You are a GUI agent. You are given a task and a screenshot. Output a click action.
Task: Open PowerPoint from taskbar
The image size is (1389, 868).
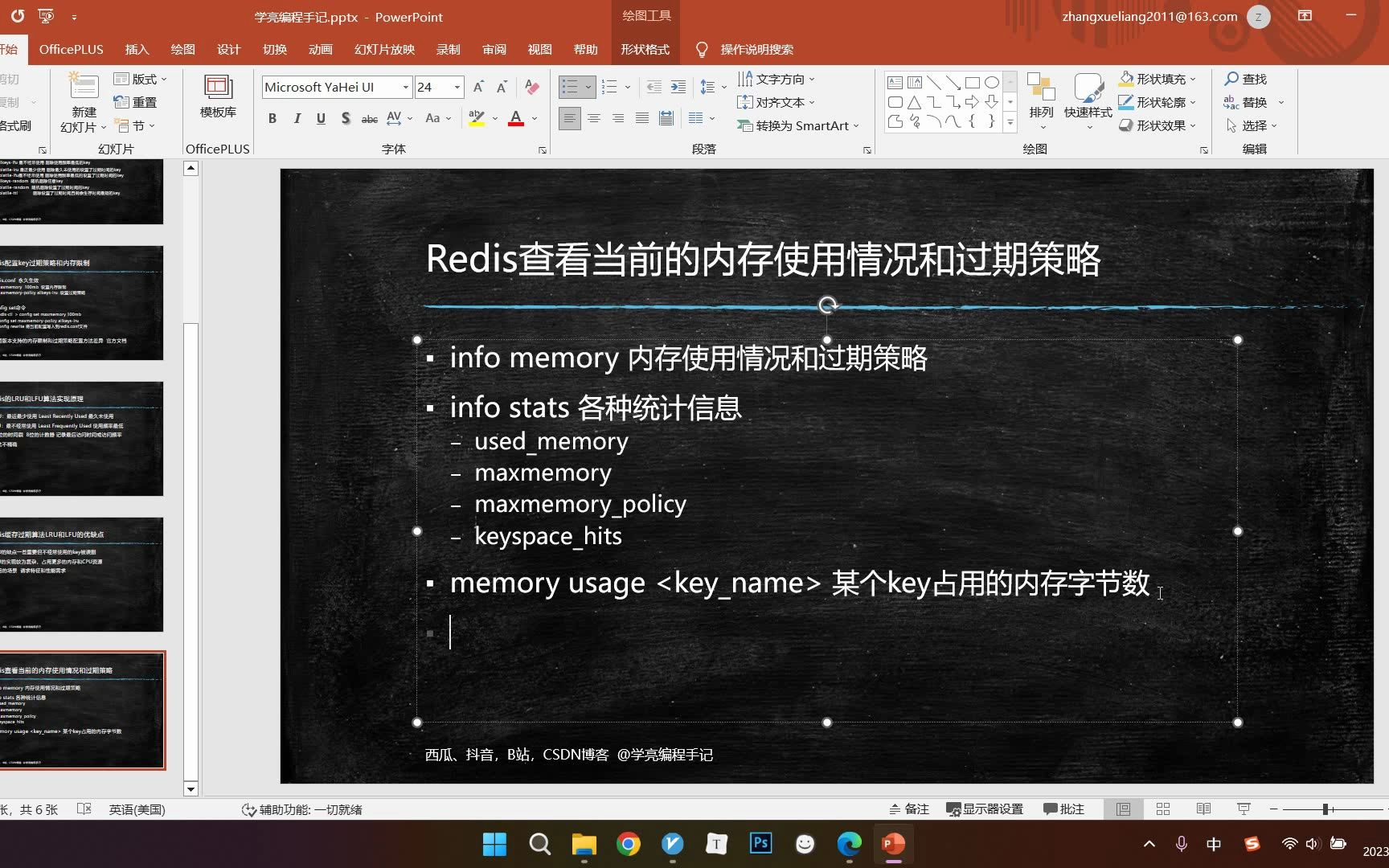point(893,844)
